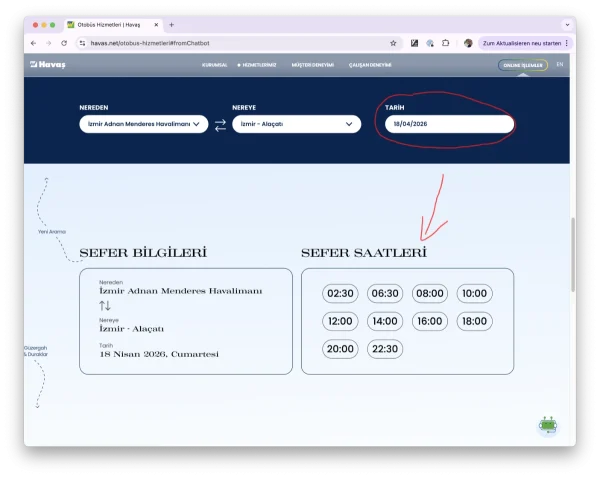Open the extensions puzzle icon
600x478 pixels.
[x=445, y=43]
